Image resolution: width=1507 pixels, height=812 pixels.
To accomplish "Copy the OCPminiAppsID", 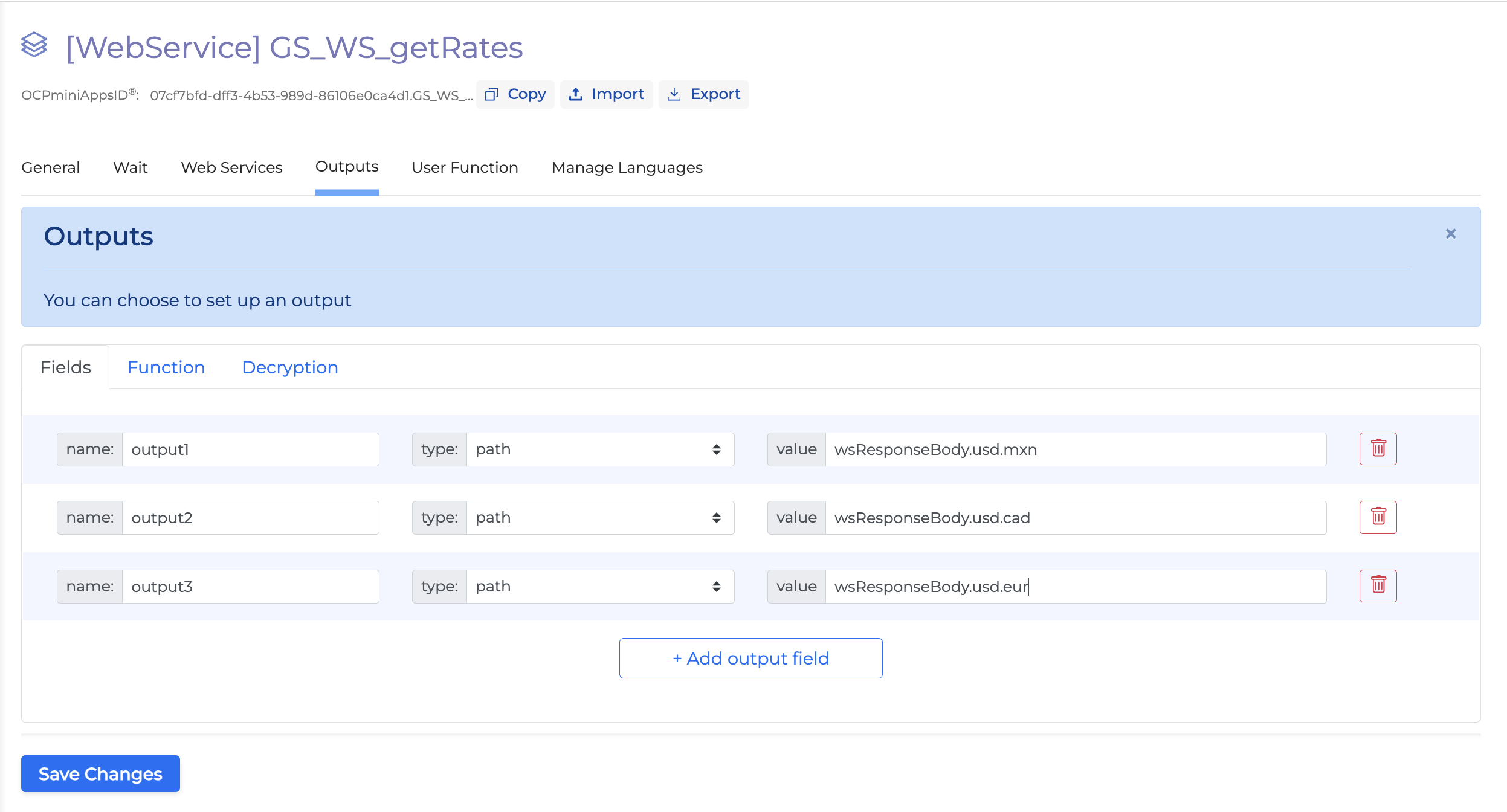I will coord(515,94).
